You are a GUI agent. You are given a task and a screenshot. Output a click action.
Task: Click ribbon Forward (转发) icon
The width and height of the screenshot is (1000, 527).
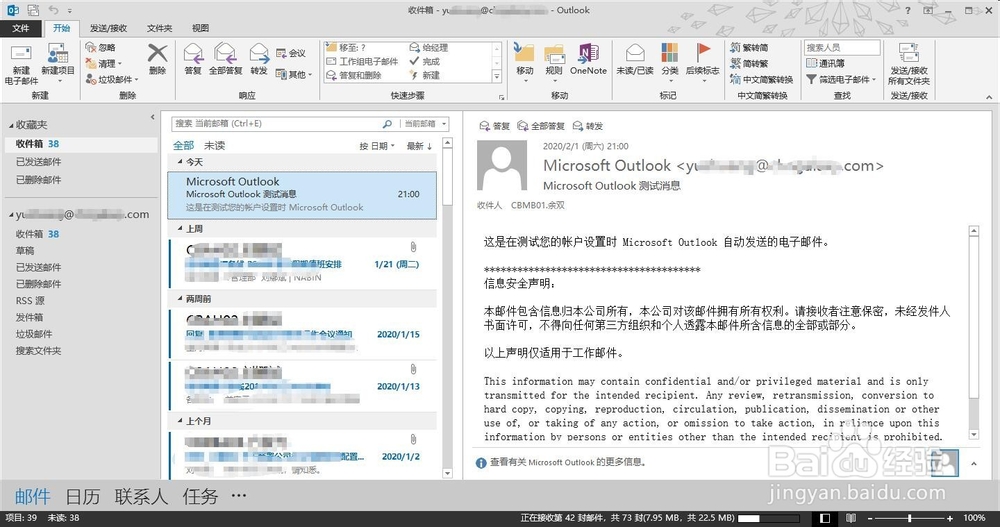click(x=259, y=53)
